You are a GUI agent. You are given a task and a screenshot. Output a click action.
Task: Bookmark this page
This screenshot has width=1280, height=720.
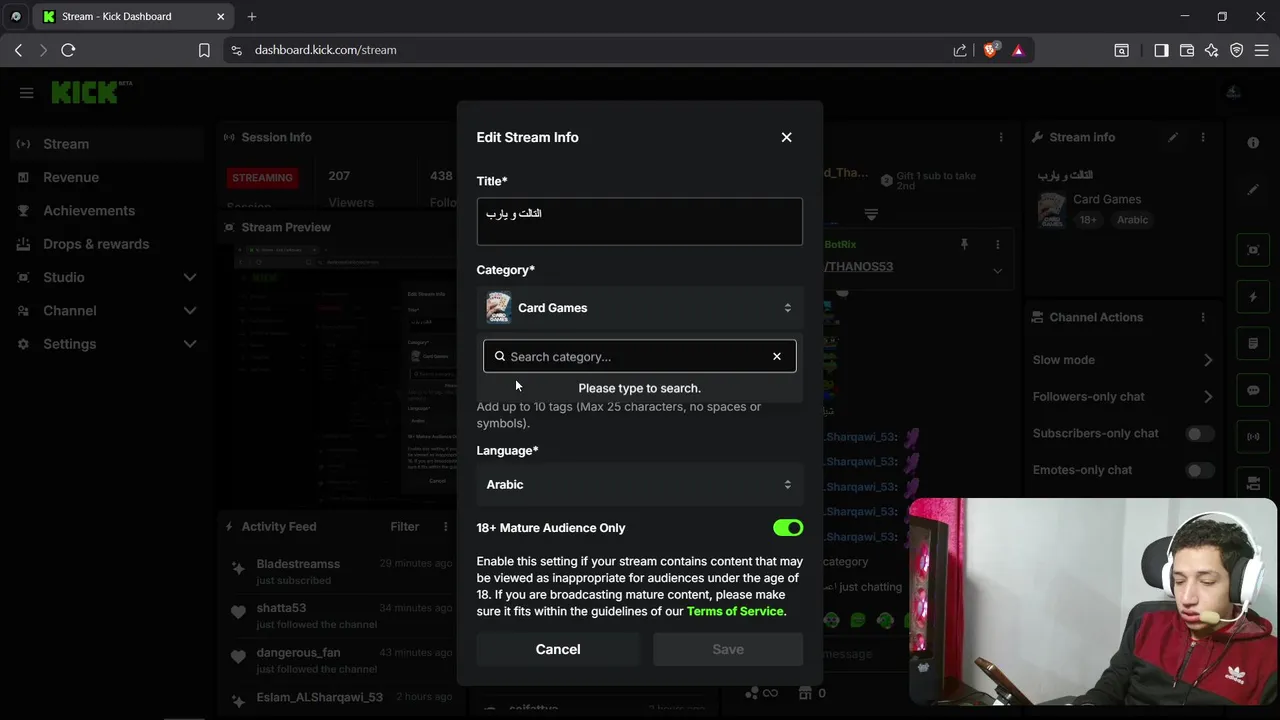coord(204,50)
